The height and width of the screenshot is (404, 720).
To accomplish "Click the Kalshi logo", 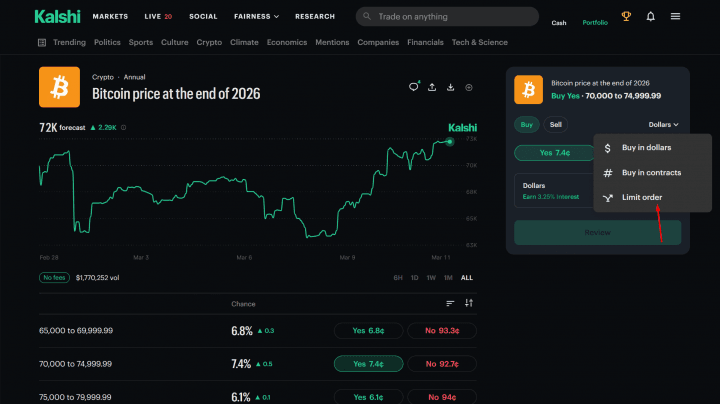I will point(56,17).
